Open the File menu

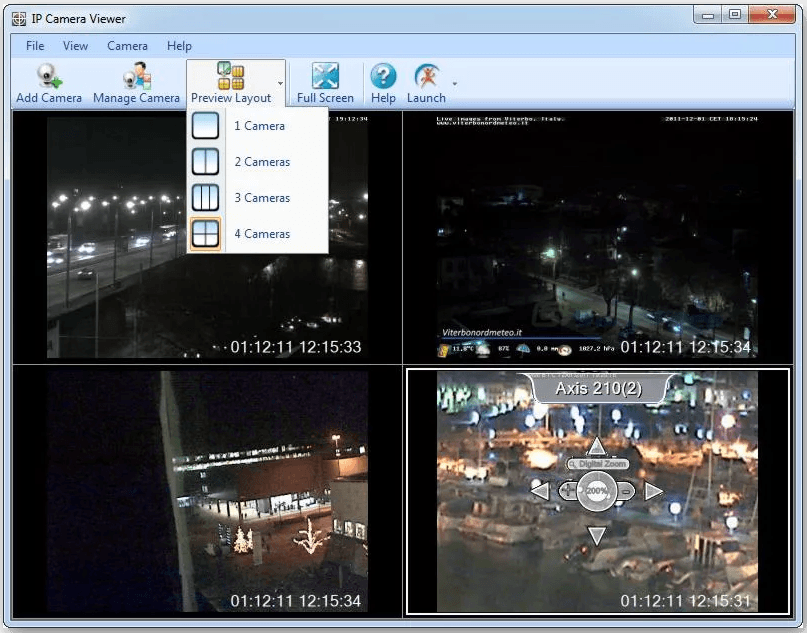(35, 46)
